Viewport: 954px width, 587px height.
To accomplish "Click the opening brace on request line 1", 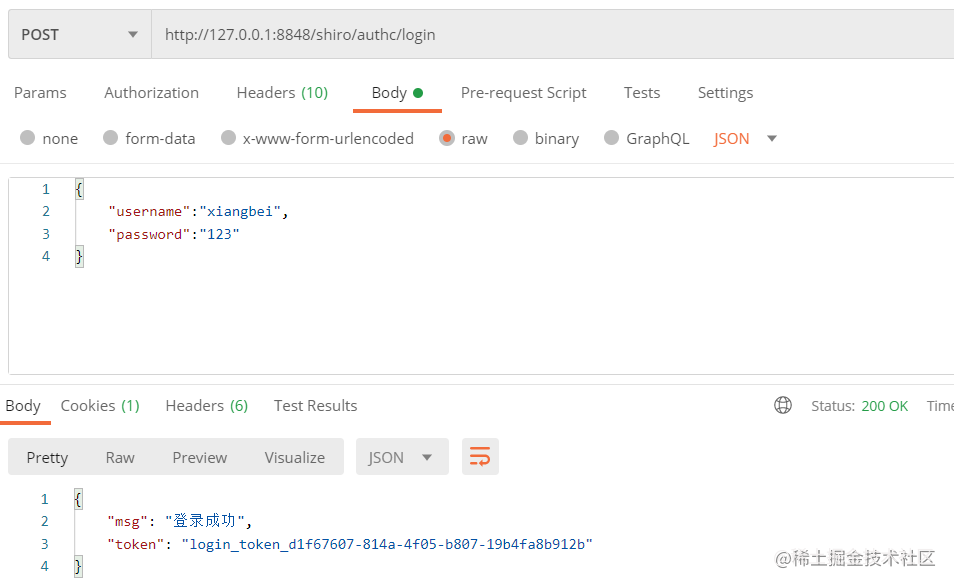I will point(79,189).
